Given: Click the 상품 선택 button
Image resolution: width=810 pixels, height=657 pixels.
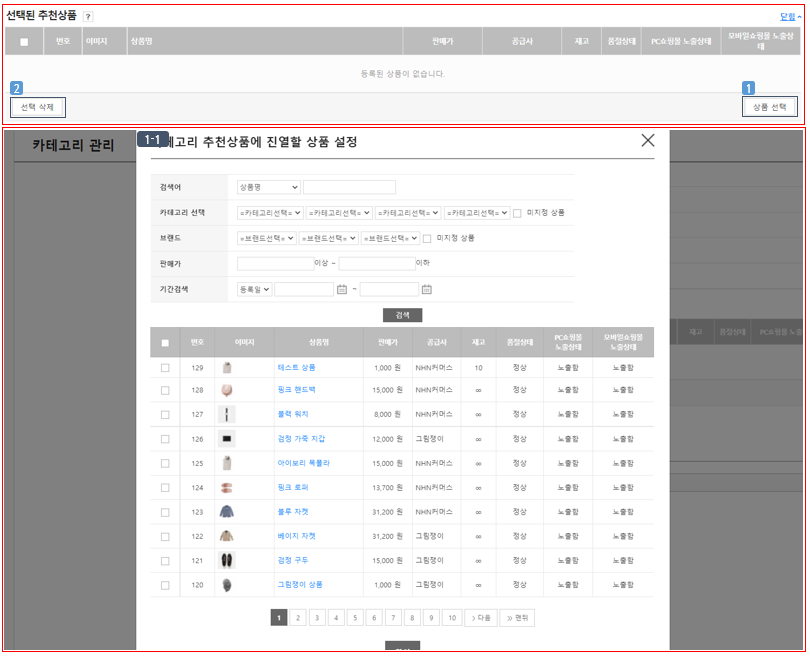Looking at the screenshot, I should point(770,107).
